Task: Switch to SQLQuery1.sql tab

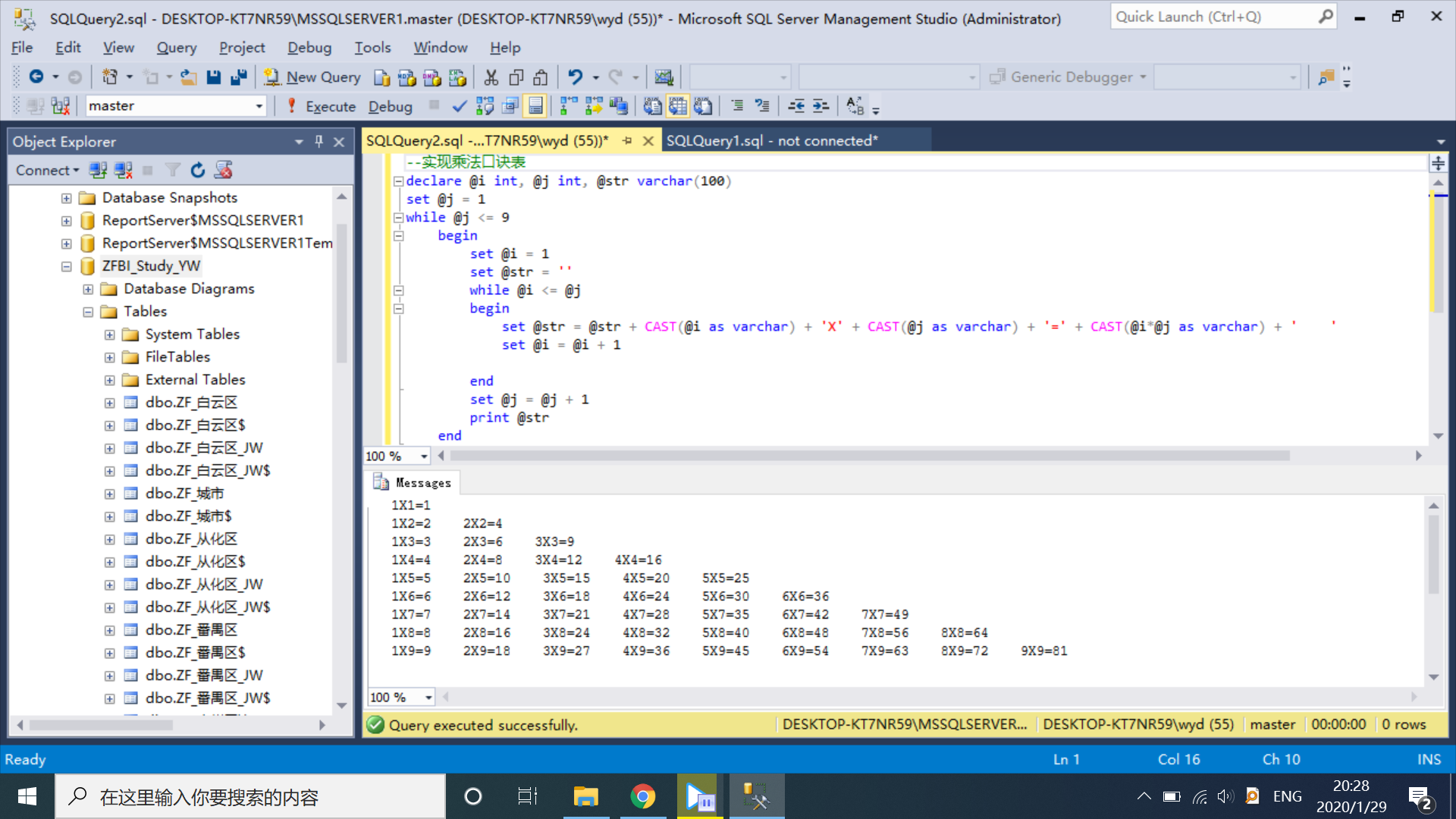Action: (772, 140)
